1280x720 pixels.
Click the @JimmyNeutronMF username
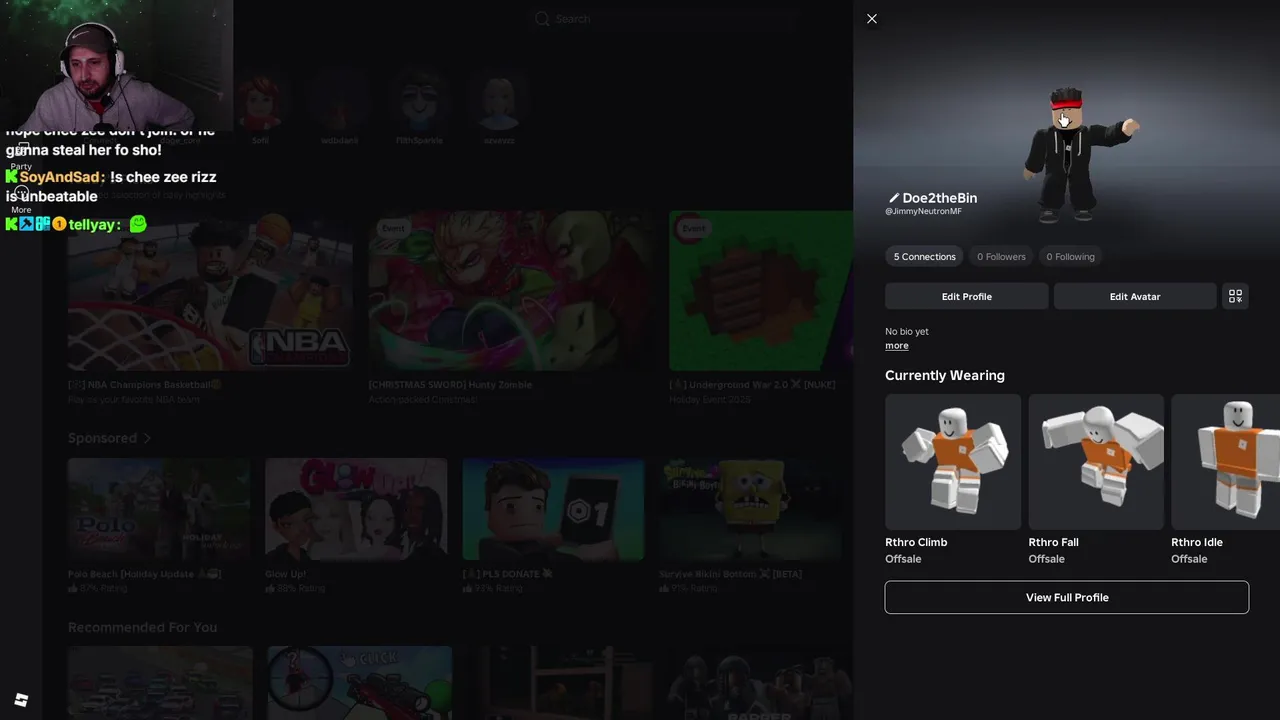[923, 212]
